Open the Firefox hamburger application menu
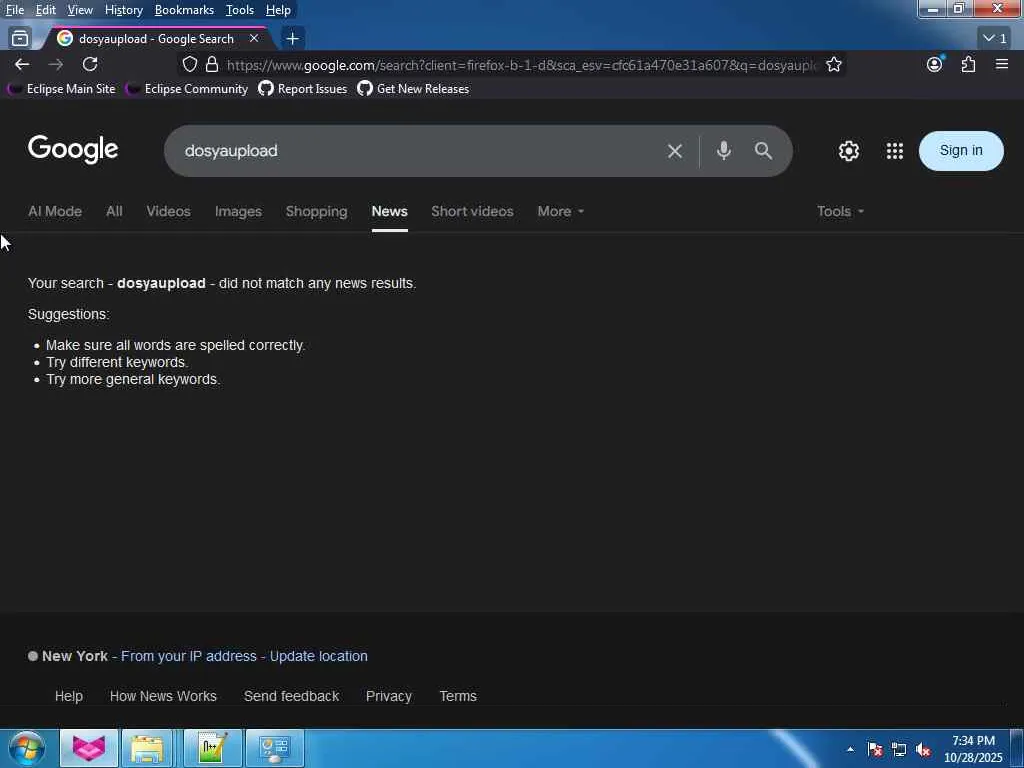 click(1002, 64)
